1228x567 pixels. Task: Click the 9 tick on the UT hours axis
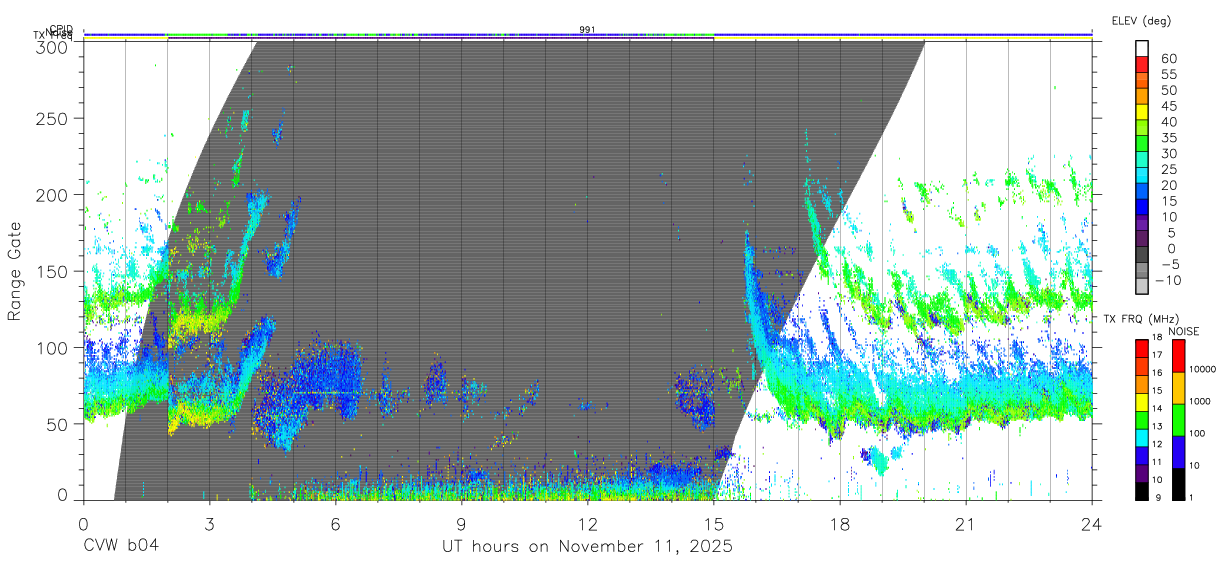tap(461, 524)
